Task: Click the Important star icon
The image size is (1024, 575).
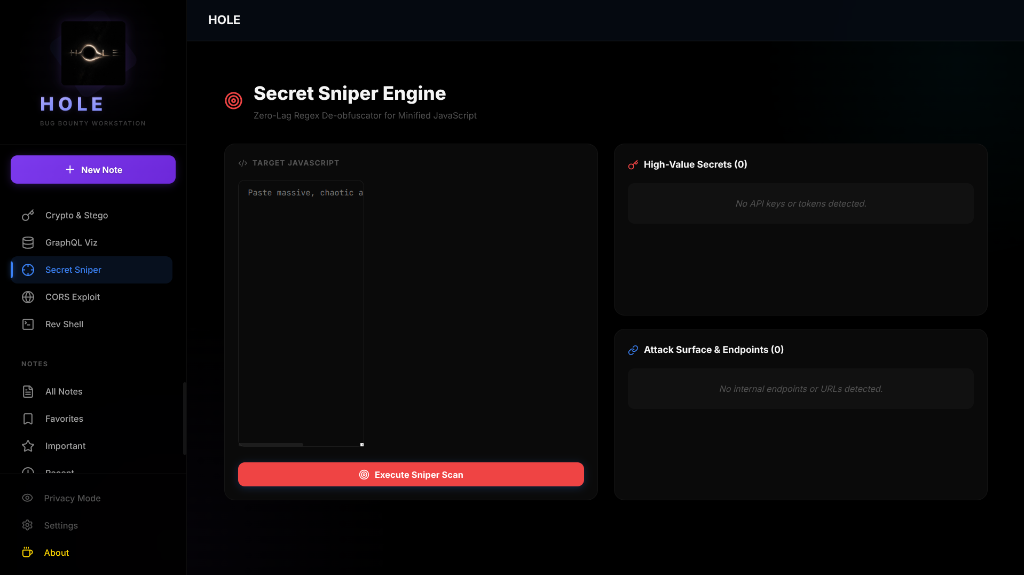Action: pos(28,446)
